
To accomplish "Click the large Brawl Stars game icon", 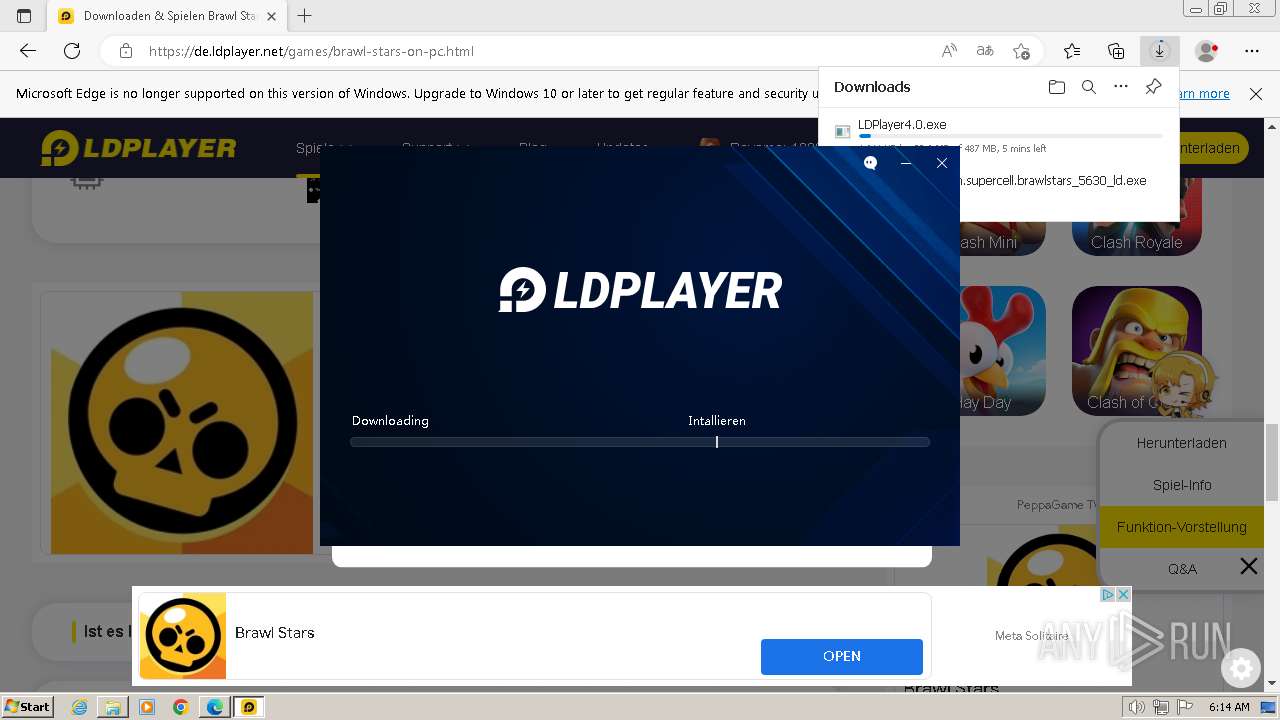I will click(x=182, y=423).
